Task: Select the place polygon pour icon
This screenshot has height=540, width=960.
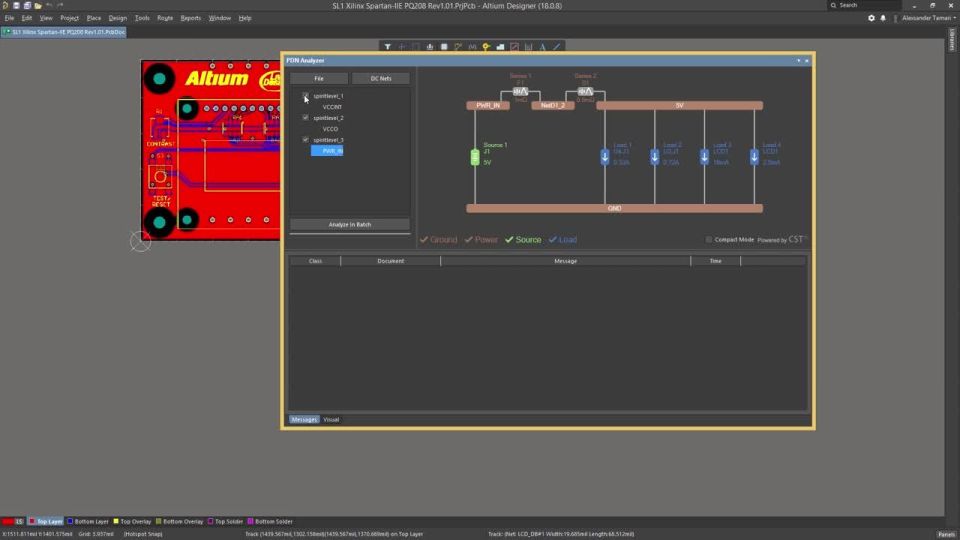Action: 500,47
